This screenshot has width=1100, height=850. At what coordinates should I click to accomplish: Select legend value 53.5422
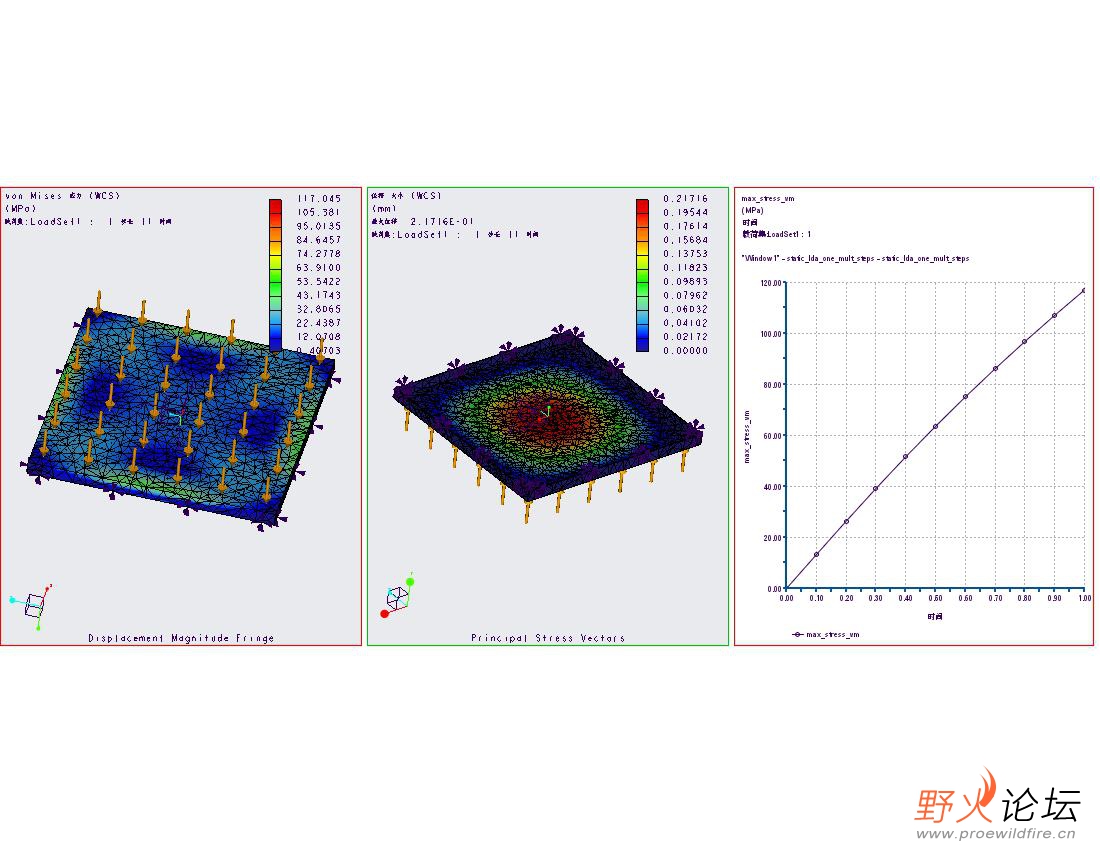pos(319,282)
